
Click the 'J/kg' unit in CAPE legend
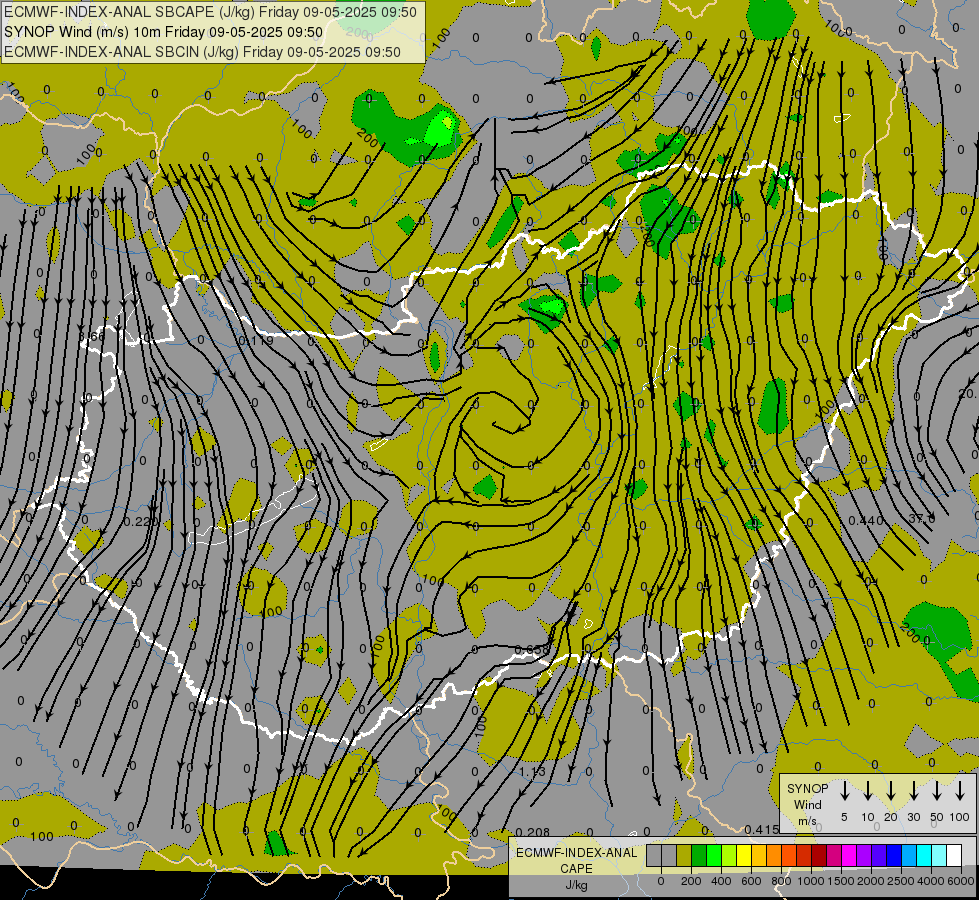(576, 885)
